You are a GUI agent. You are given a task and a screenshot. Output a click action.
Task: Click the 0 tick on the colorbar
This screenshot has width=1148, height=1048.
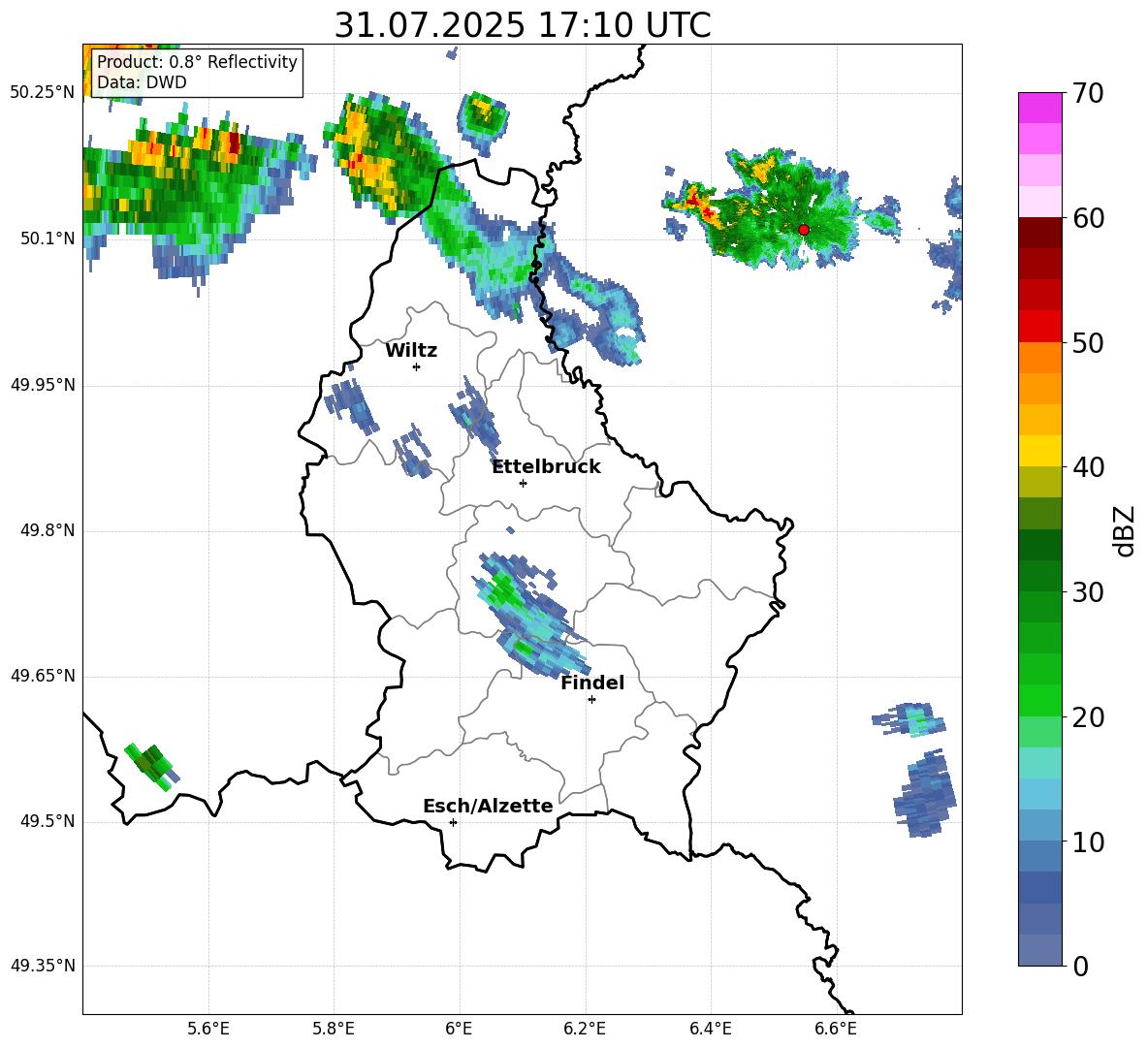[x=1080, y=967]
